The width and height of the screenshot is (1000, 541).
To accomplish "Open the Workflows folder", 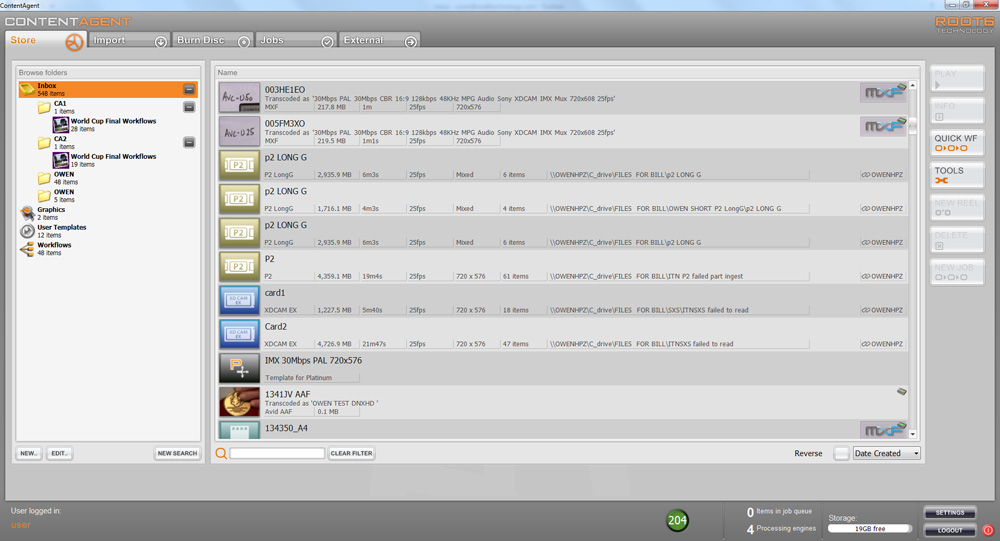I will 45,249.
